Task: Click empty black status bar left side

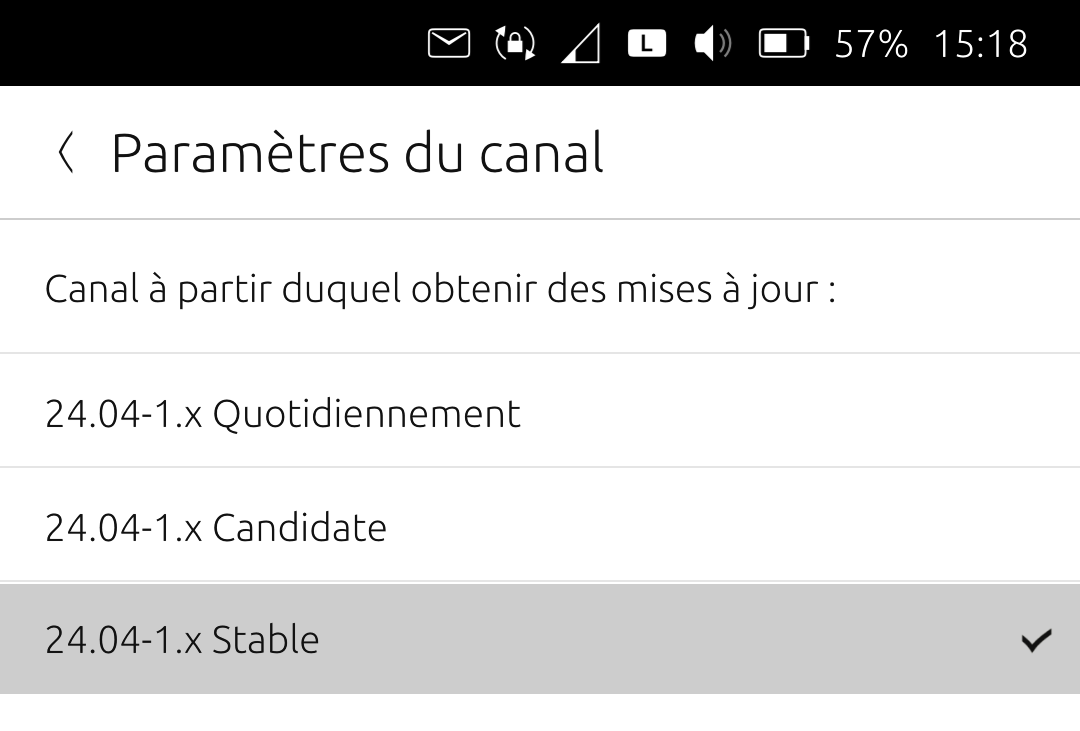Action: pos(200,44)
